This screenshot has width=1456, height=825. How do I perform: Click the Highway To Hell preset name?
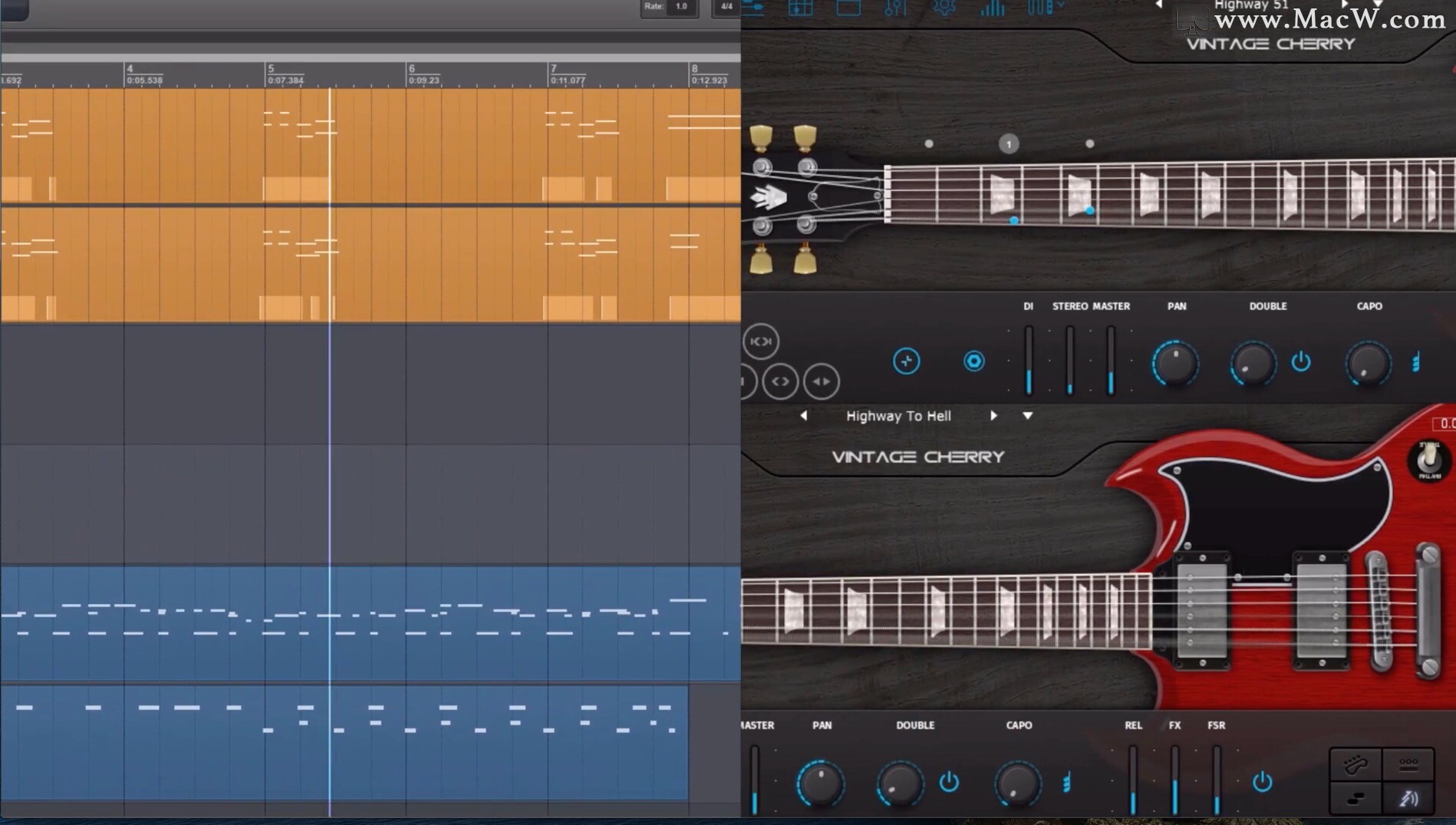click(898, 415)
